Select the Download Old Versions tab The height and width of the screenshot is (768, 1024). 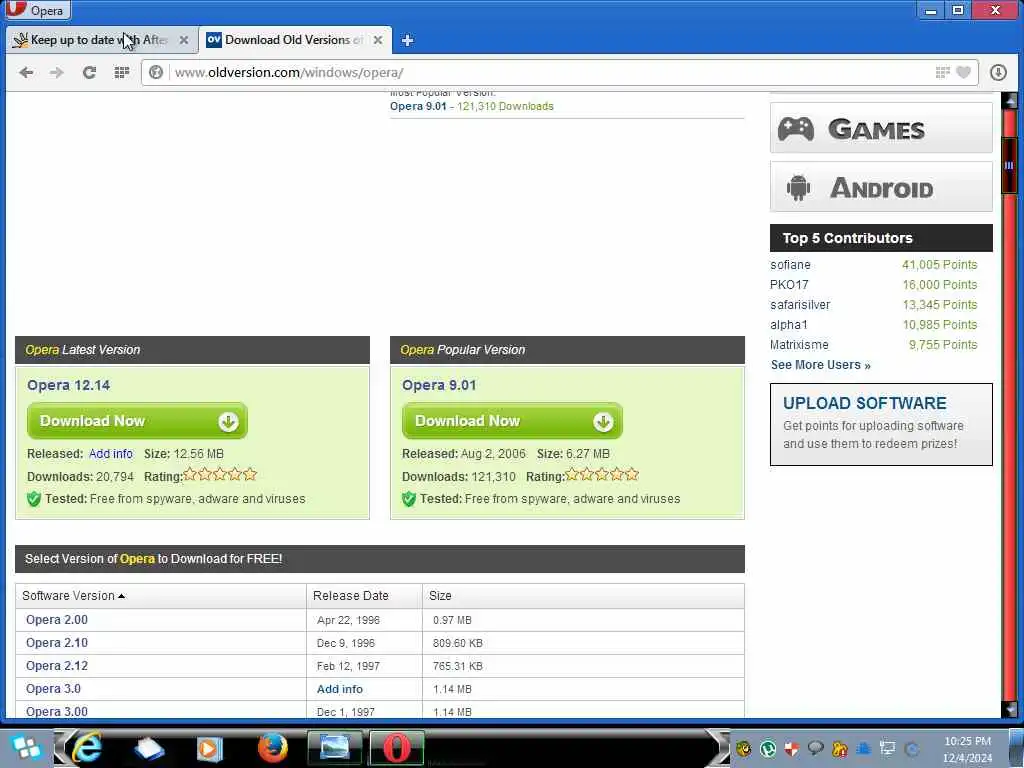coord(295,40)
